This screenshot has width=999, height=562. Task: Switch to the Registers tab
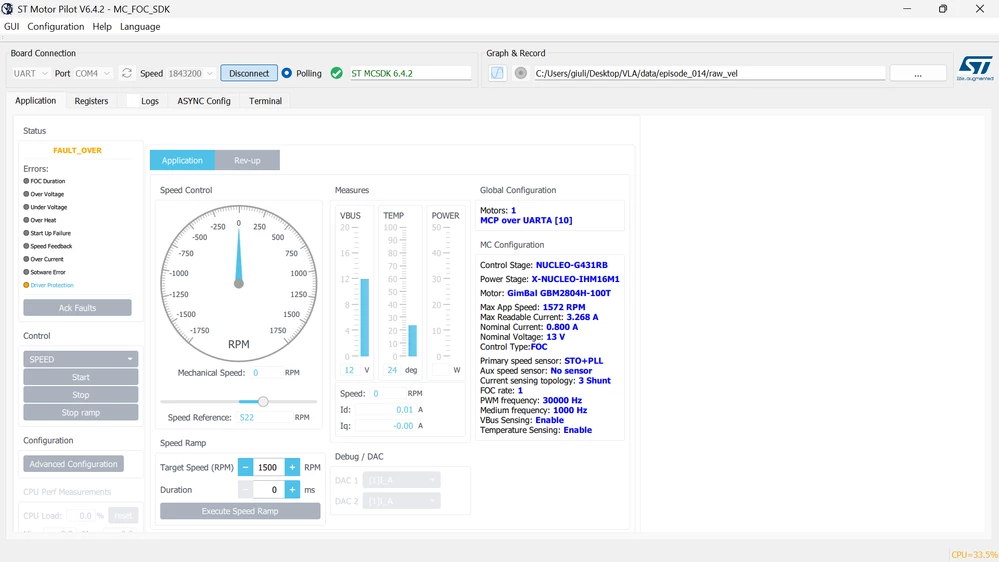91,101
